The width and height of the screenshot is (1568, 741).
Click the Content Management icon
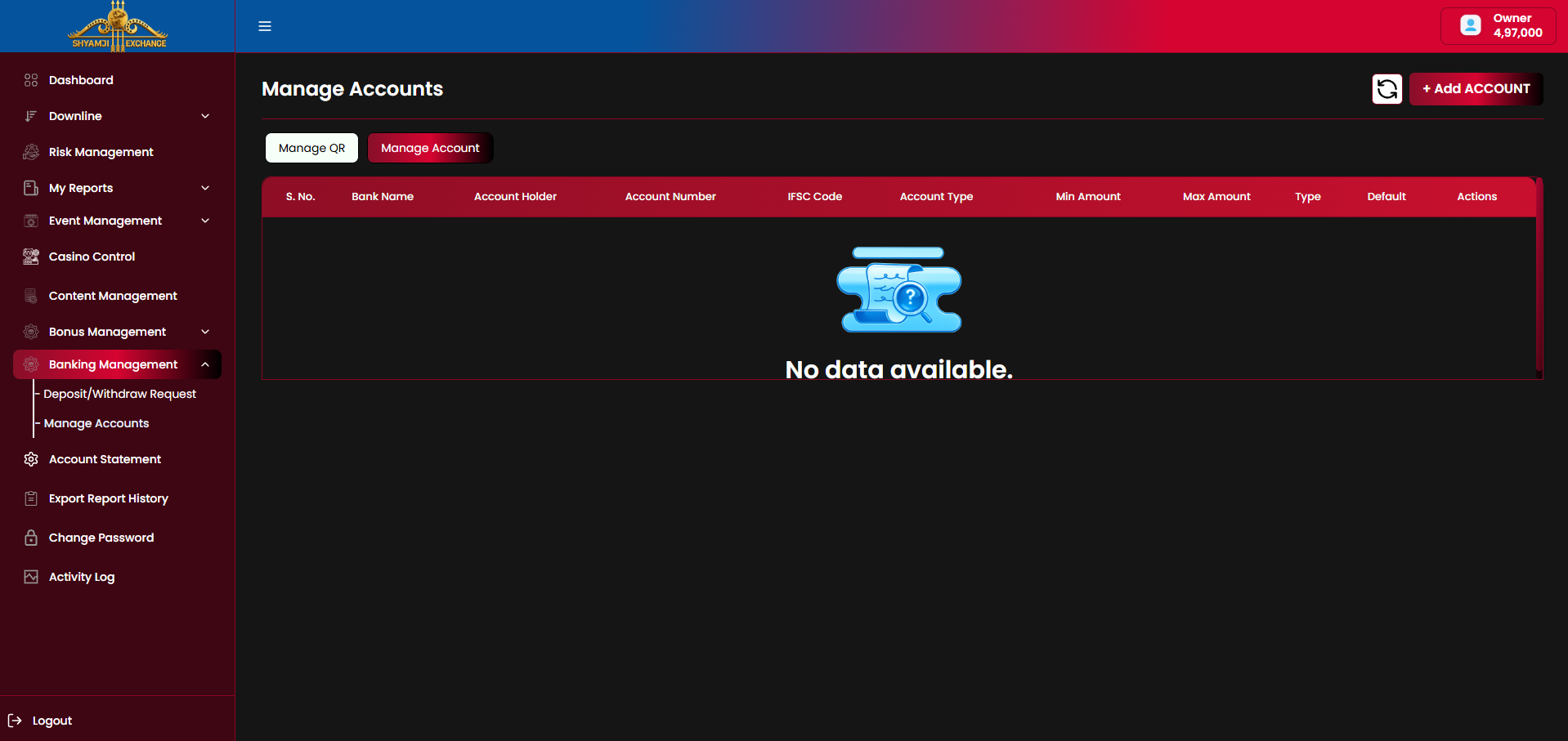31,296
